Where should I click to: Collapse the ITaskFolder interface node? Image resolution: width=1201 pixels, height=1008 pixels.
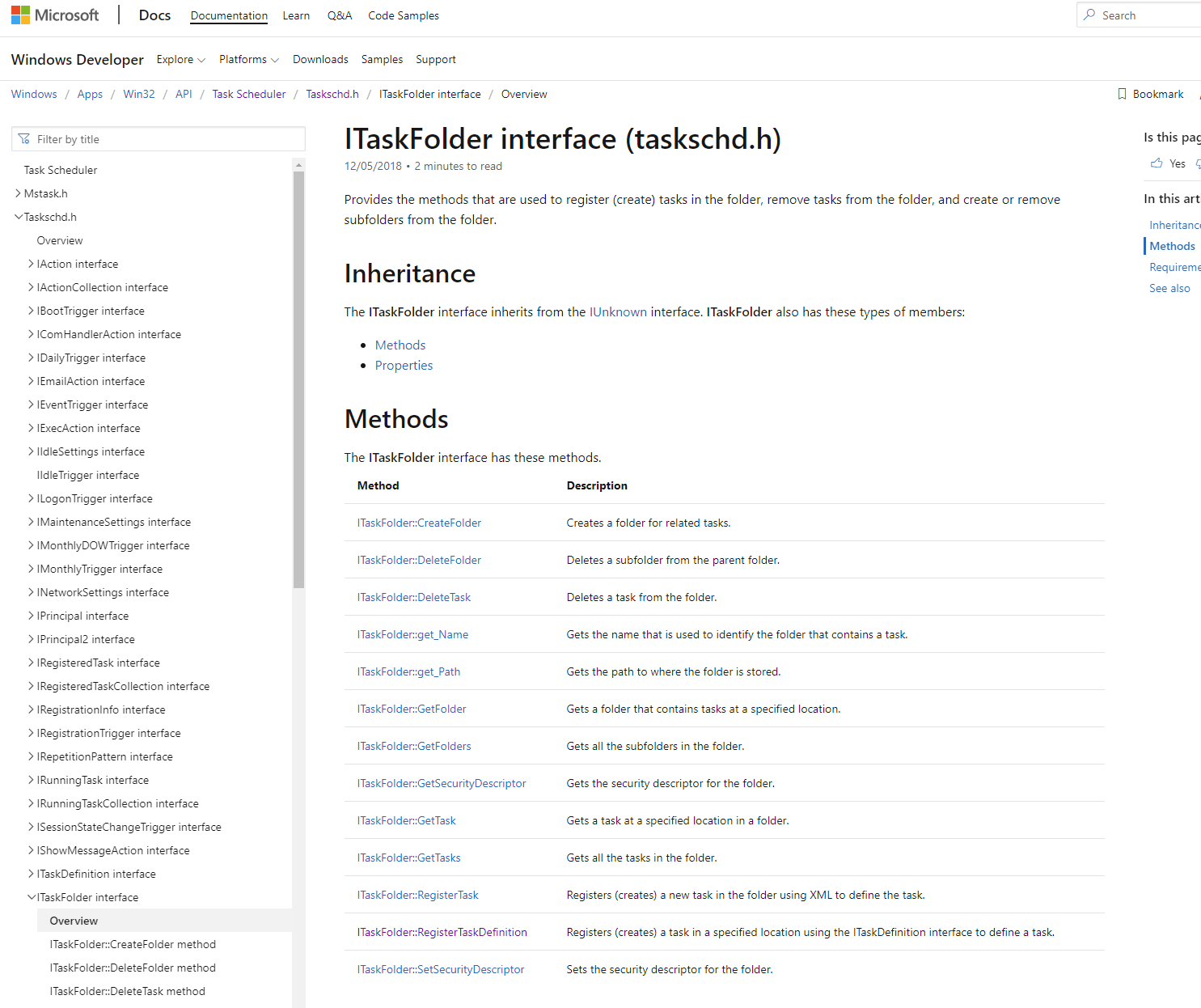point(31,897)
